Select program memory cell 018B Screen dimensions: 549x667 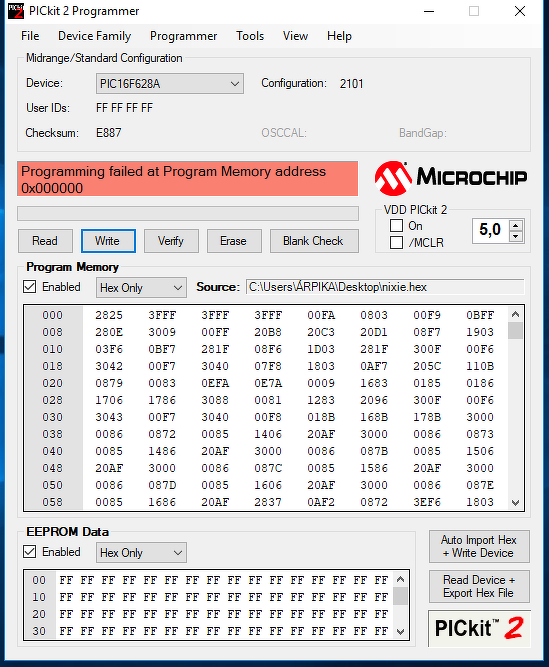click(x=321, y=417)
